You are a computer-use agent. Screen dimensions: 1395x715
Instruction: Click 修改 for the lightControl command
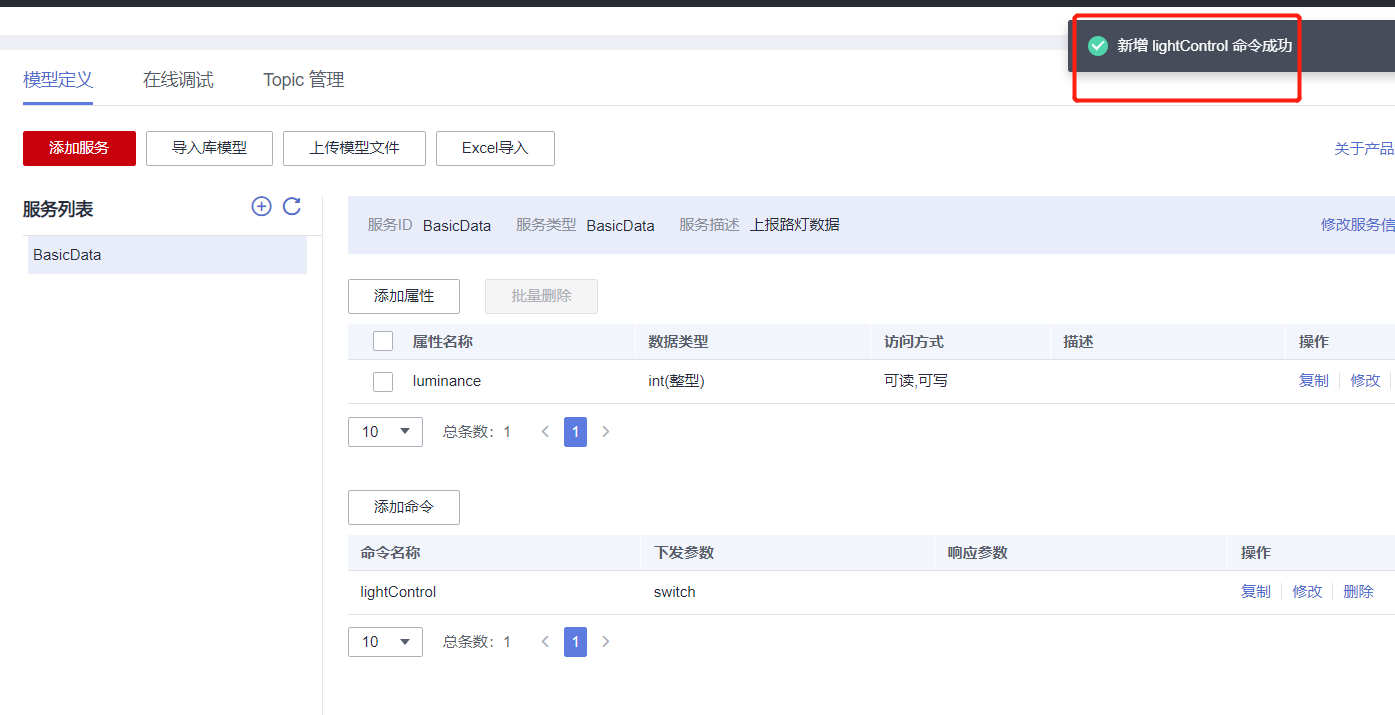1307,592
